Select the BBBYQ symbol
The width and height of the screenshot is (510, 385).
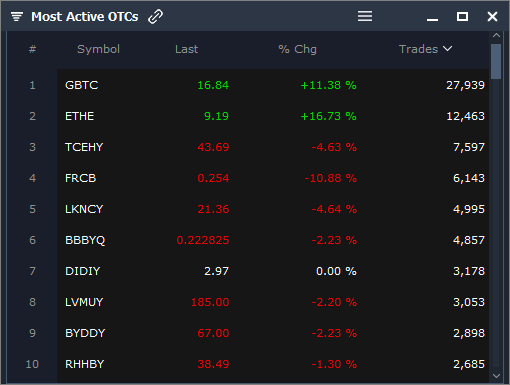point(85,240)
